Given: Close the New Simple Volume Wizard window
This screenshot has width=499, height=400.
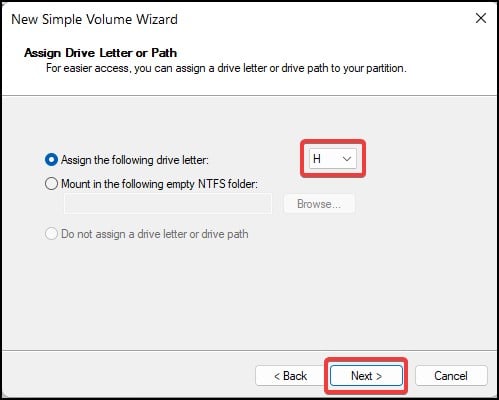Looking at the screenshot, I should click(481, 18).
